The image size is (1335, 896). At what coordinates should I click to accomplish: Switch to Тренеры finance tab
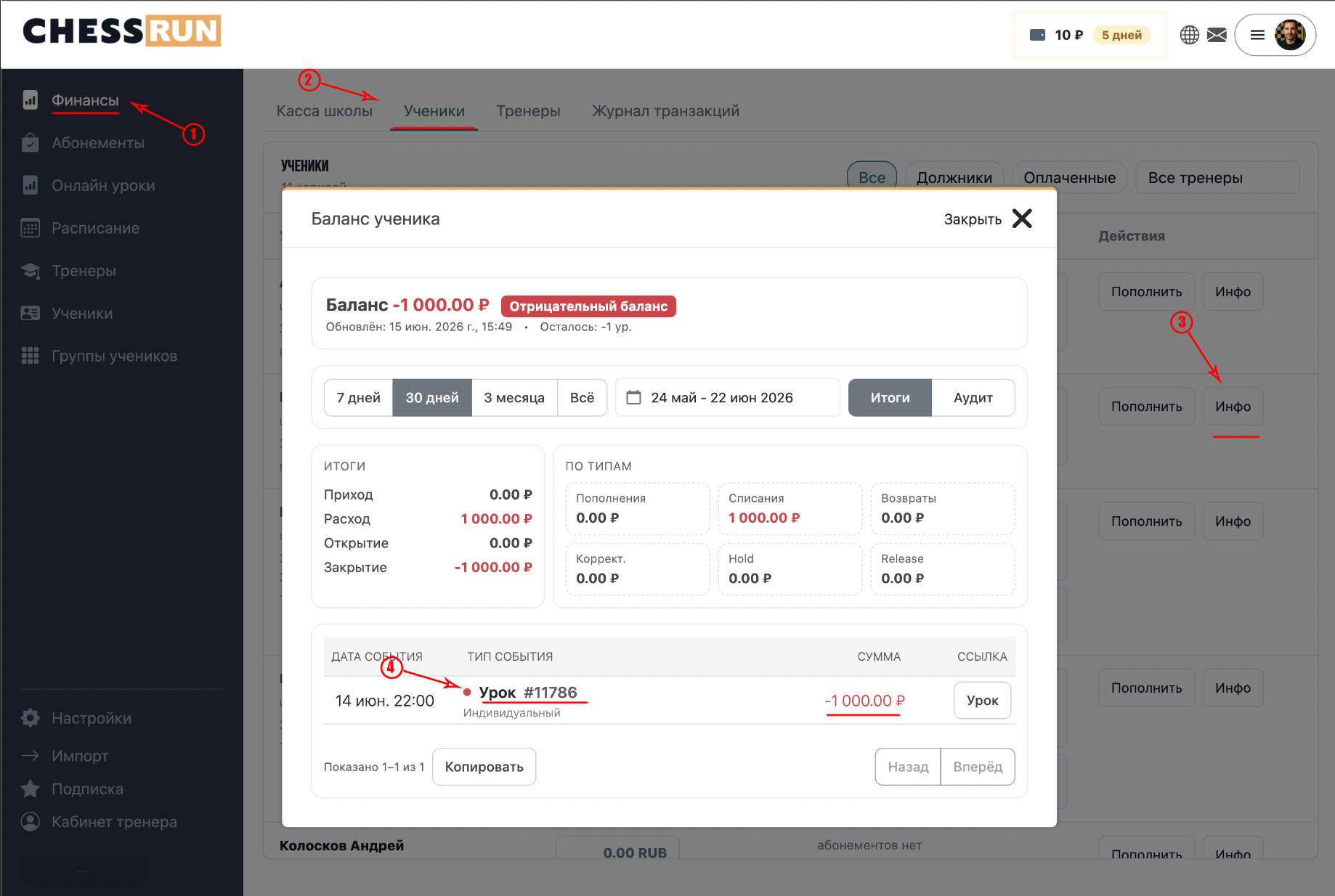528,111
